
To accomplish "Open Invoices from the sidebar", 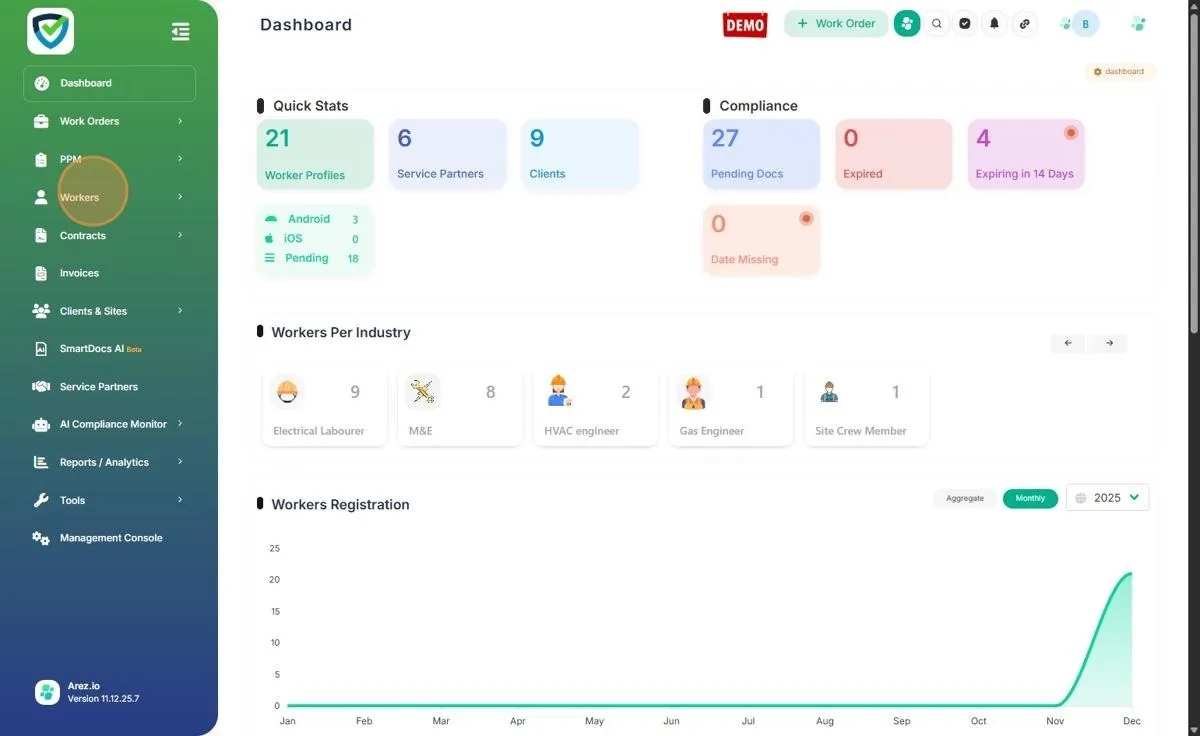I will pyautogui.click(x=79, y=273).
